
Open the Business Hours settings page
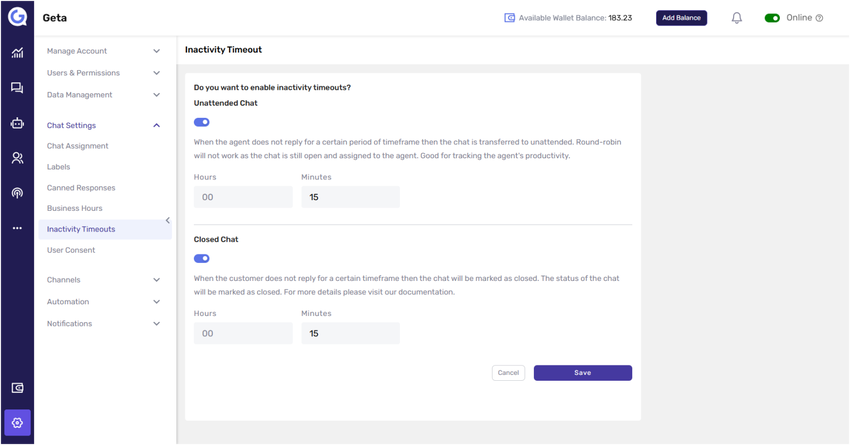75,208
